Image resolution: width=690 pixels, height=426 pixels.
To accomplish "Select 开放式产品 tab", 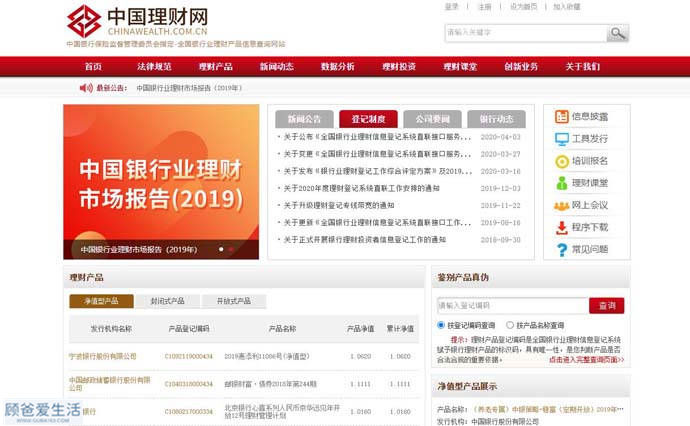I will [x=234, y=301].
